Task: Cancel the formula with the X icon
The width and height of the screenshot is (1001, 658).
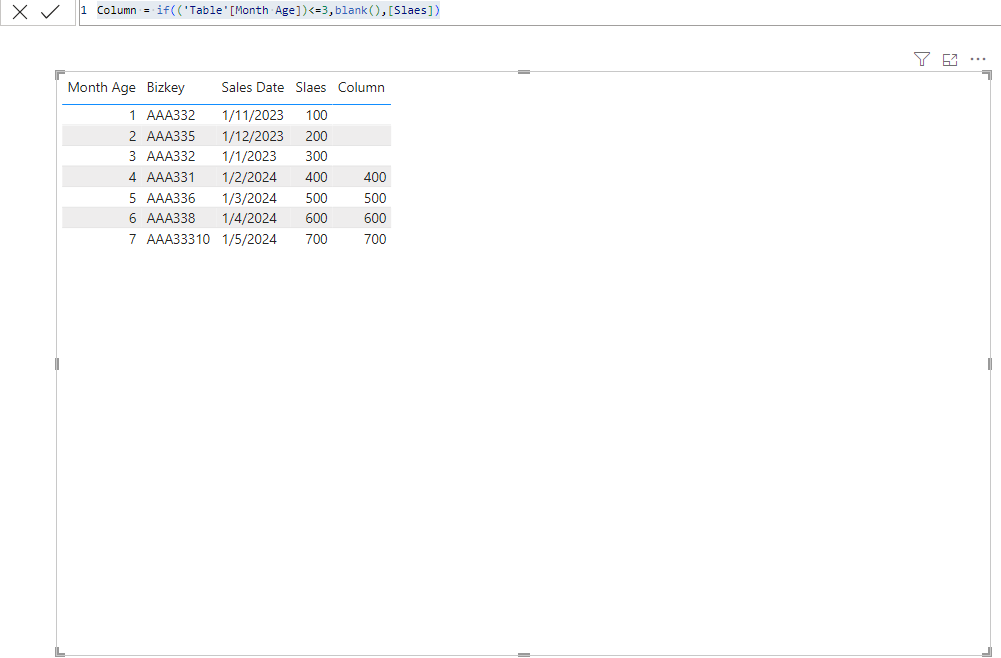Action: pyautogui.click(x=20, y=11)
